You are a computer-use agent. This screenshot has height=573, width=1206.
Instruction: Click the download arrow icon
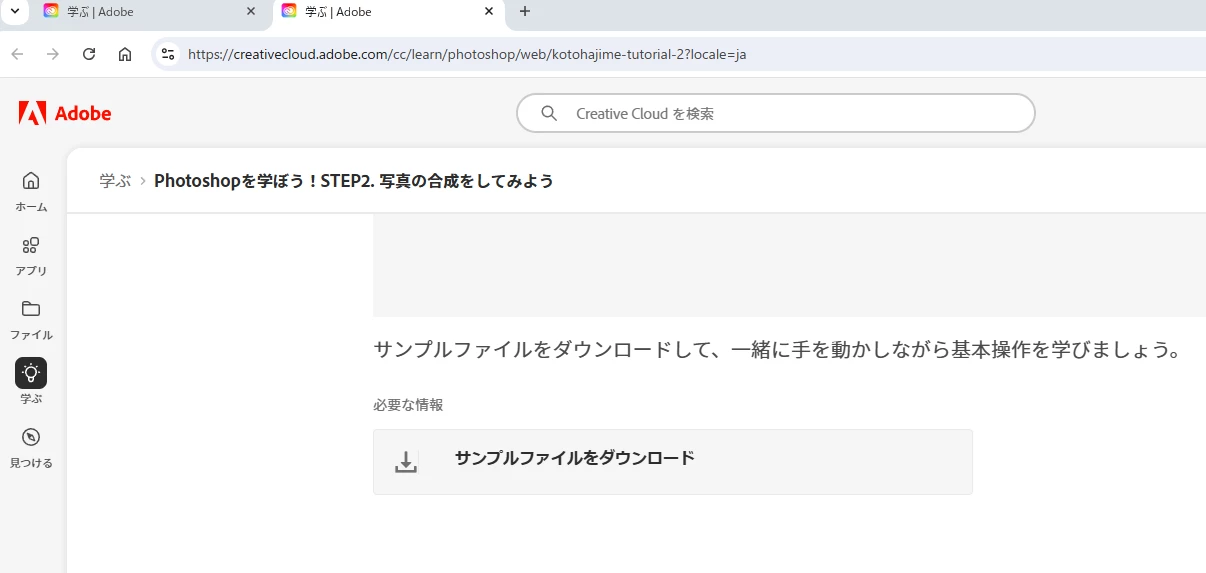click(406, 462)
